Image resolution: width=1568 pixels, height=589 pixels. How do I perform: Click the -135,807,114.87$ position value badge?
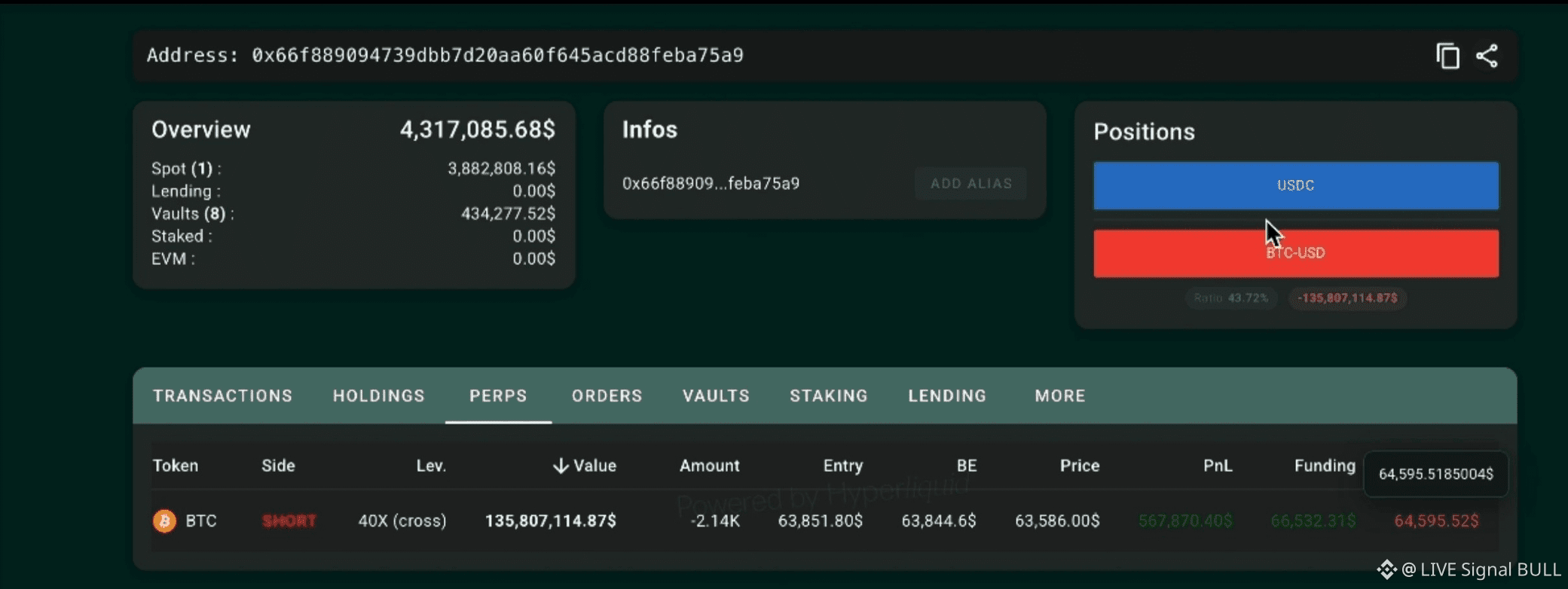[x=1347, y=298]
